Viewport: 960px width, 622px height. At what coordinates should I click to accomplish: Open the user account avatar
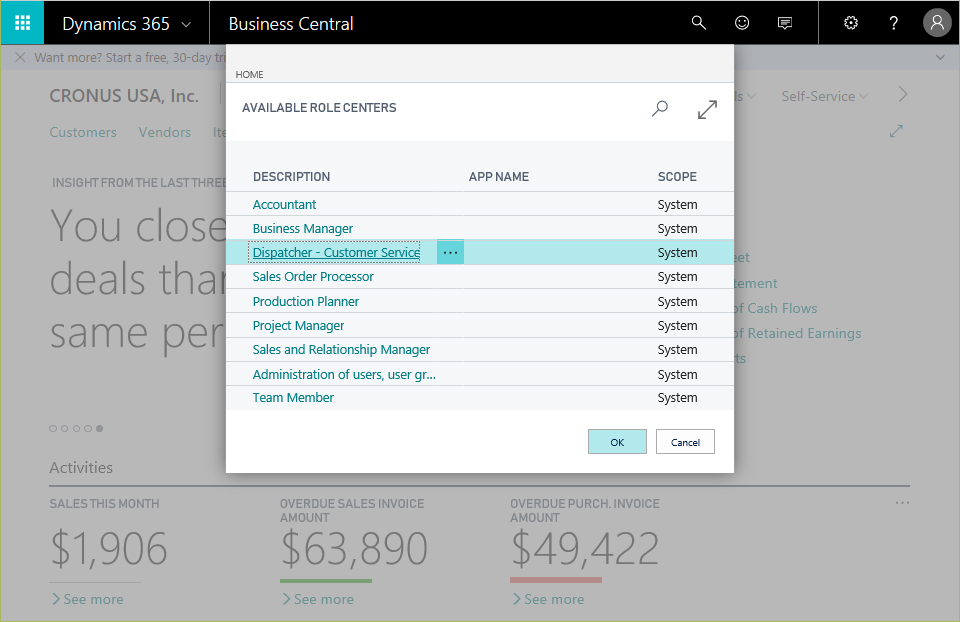pyautogui.click(x=937, y=23)
